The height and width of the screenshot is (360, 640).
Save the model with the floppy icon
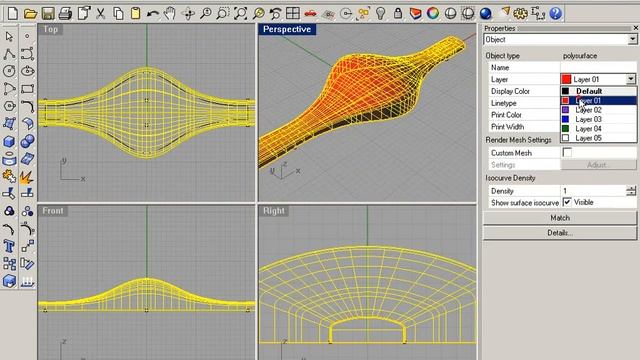(x=48, y=14)
